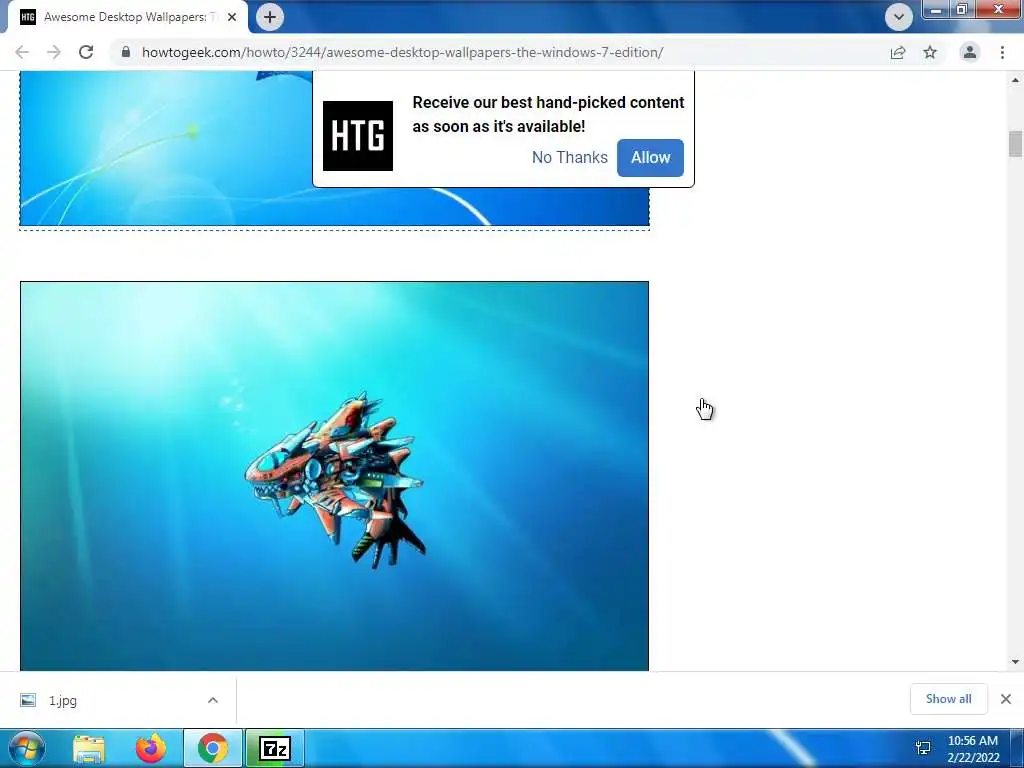Open a new tab with plus button

coord(270,17)
